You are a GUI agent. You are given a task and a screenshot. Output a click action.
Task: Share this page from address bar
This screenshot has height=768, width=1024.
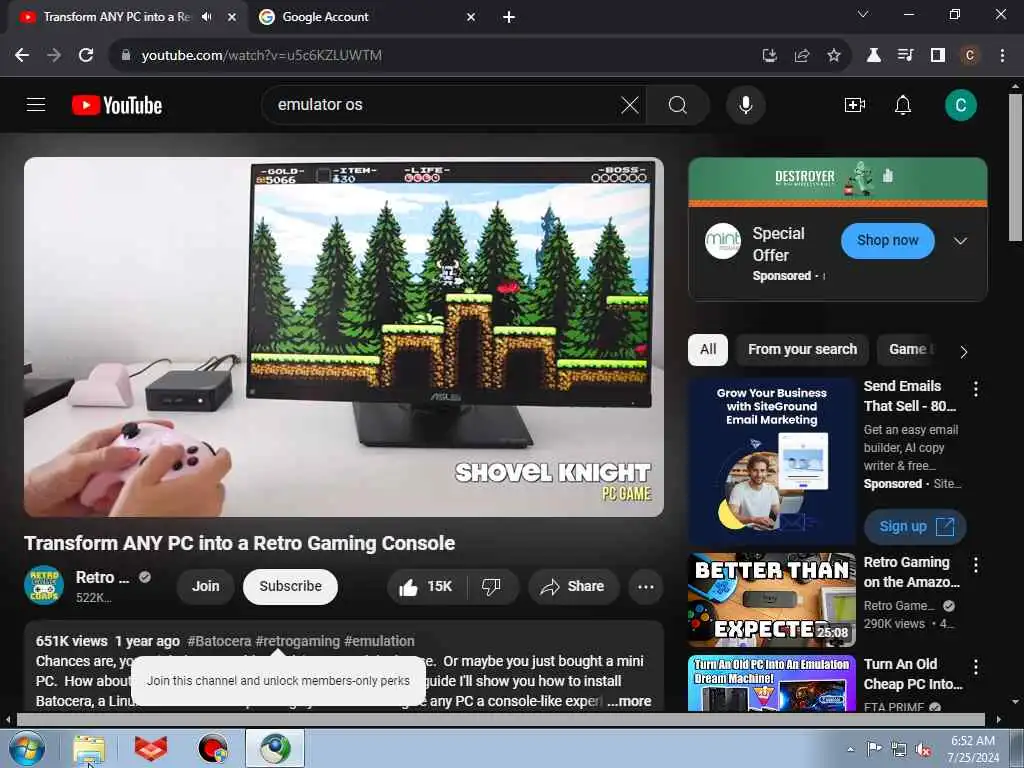point(802,56)
